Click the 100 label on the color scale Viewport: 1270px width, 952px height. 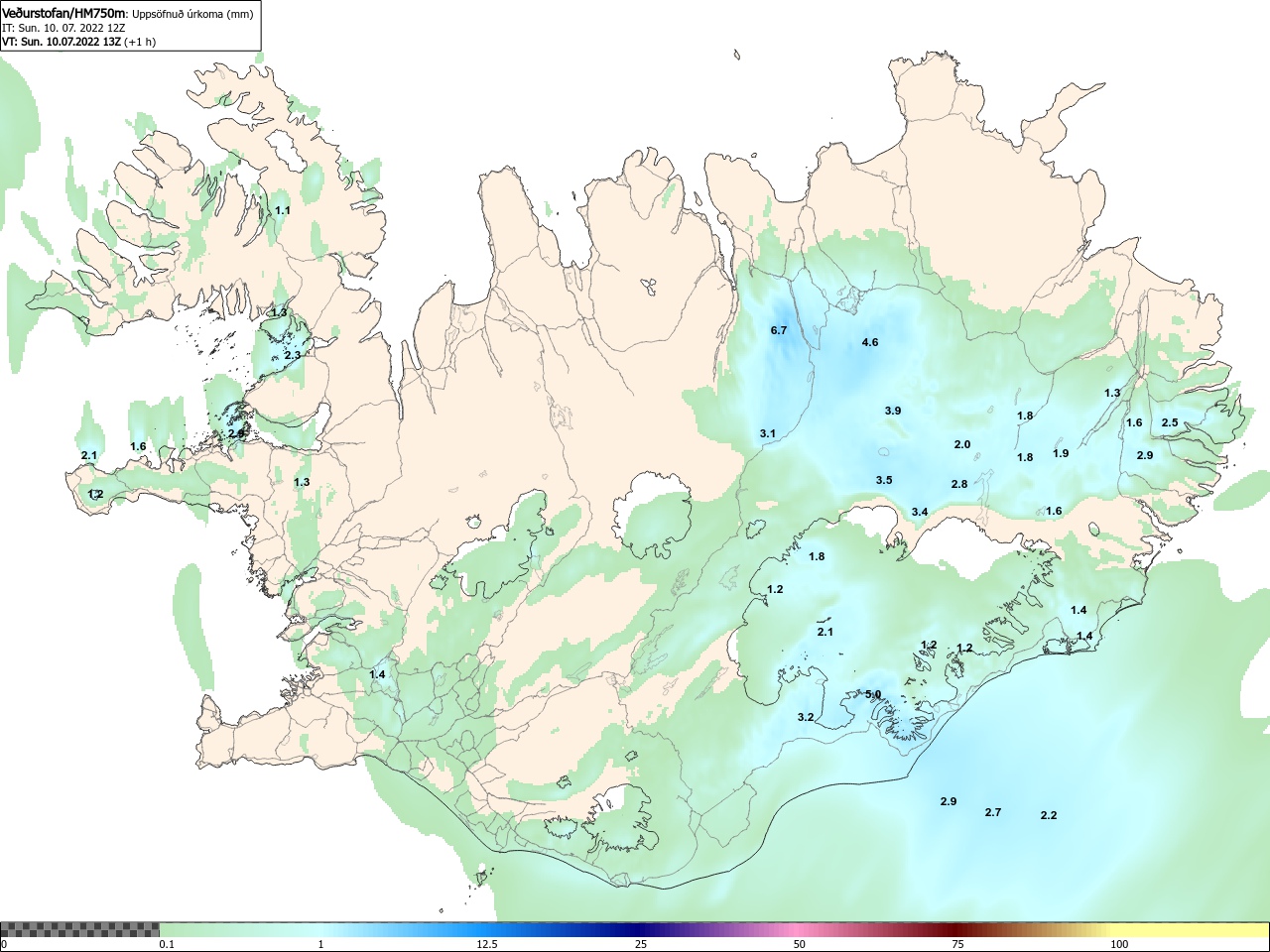point(1119,944)
